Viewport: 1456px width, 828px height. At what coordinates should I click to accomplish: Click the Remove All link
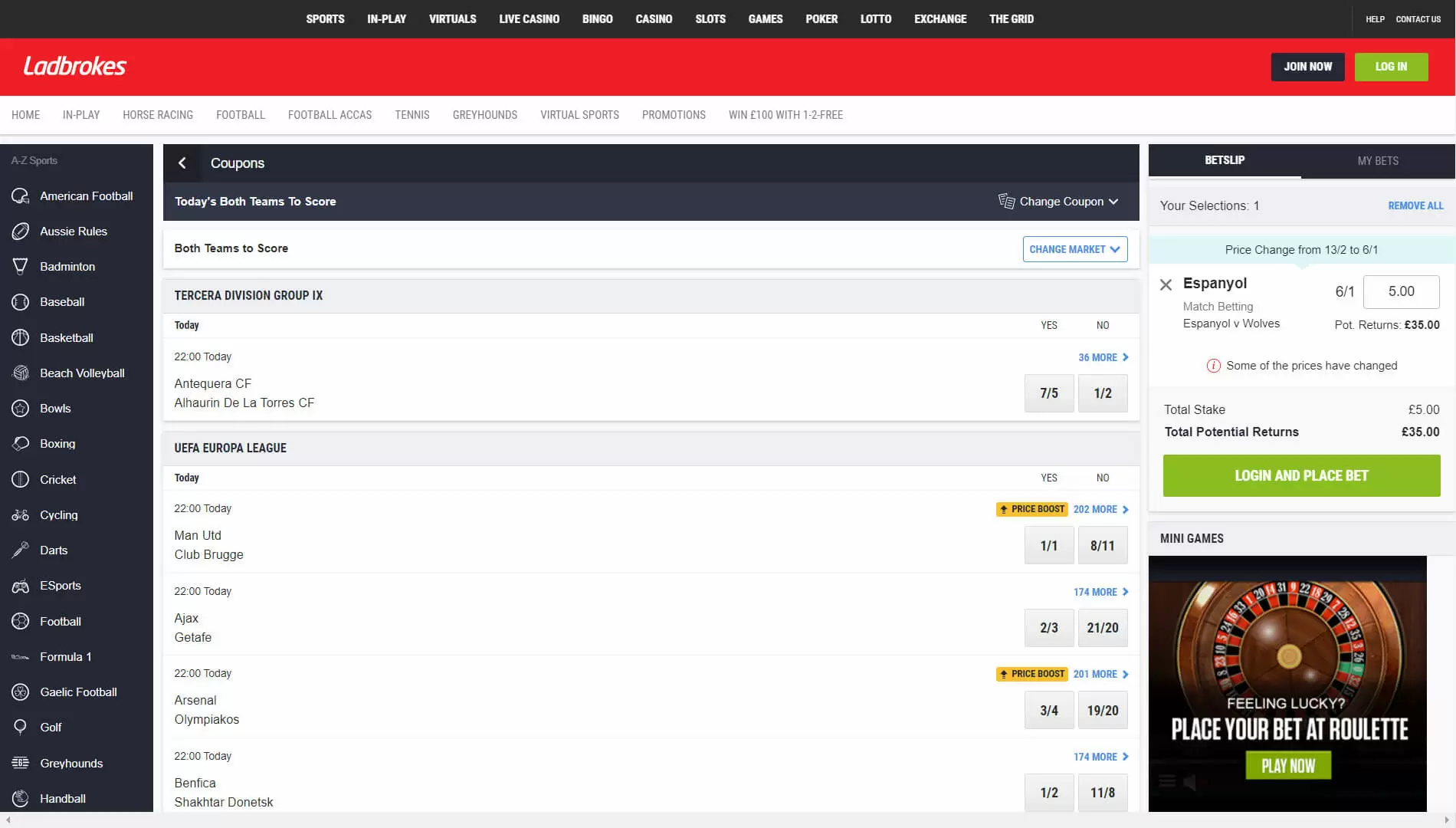[1415, 206]
